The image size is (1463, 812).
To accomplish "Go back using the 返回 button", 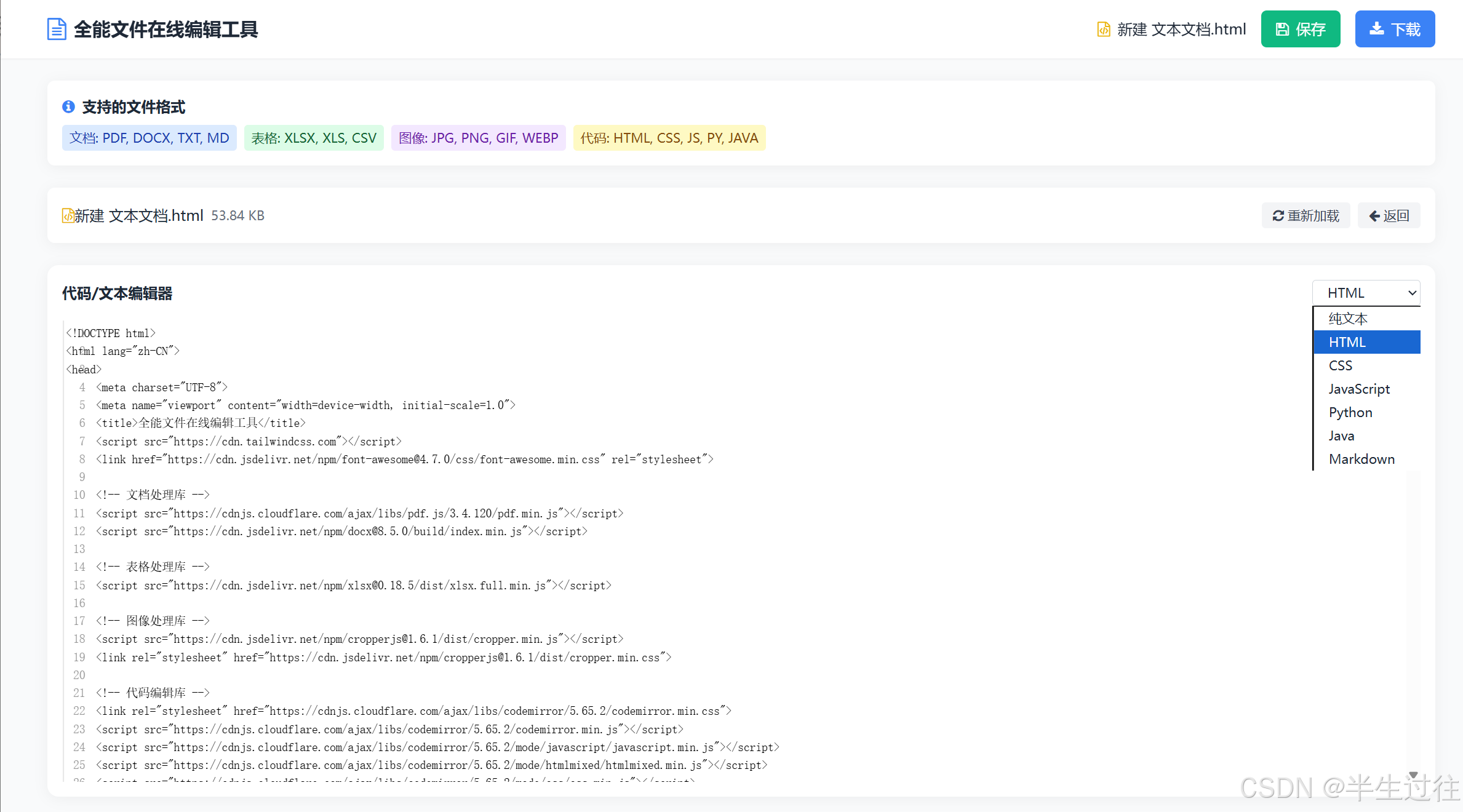I will 1389,215.
